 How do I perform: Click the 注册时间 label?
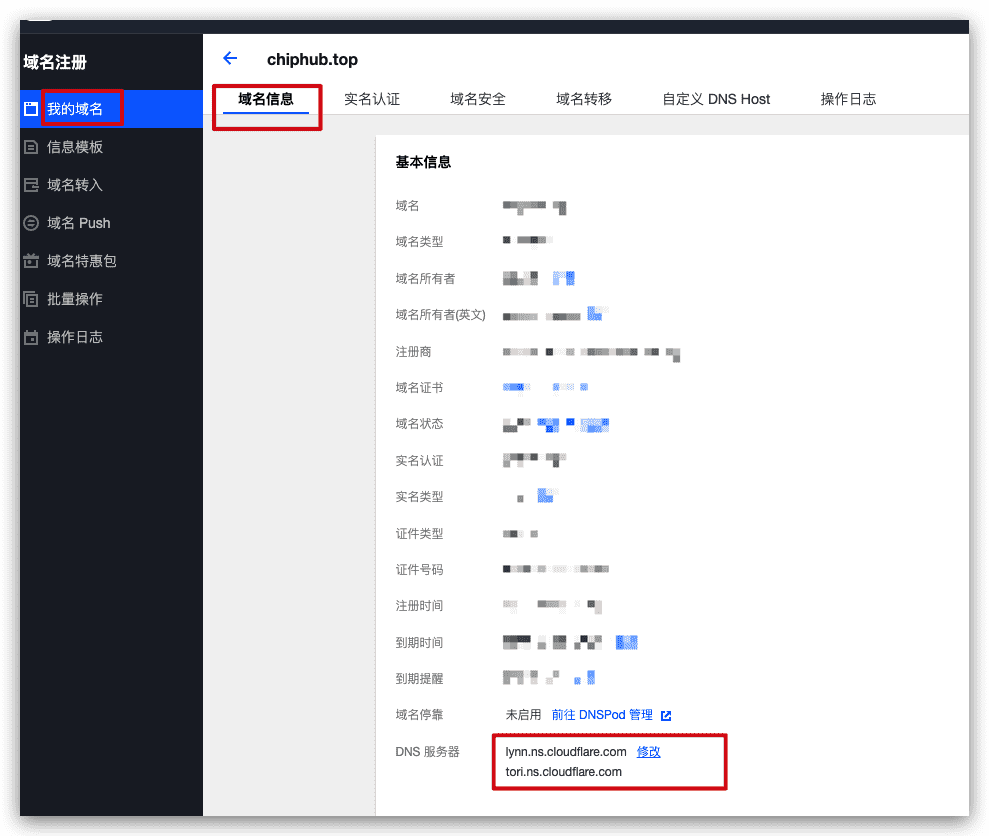419,606
